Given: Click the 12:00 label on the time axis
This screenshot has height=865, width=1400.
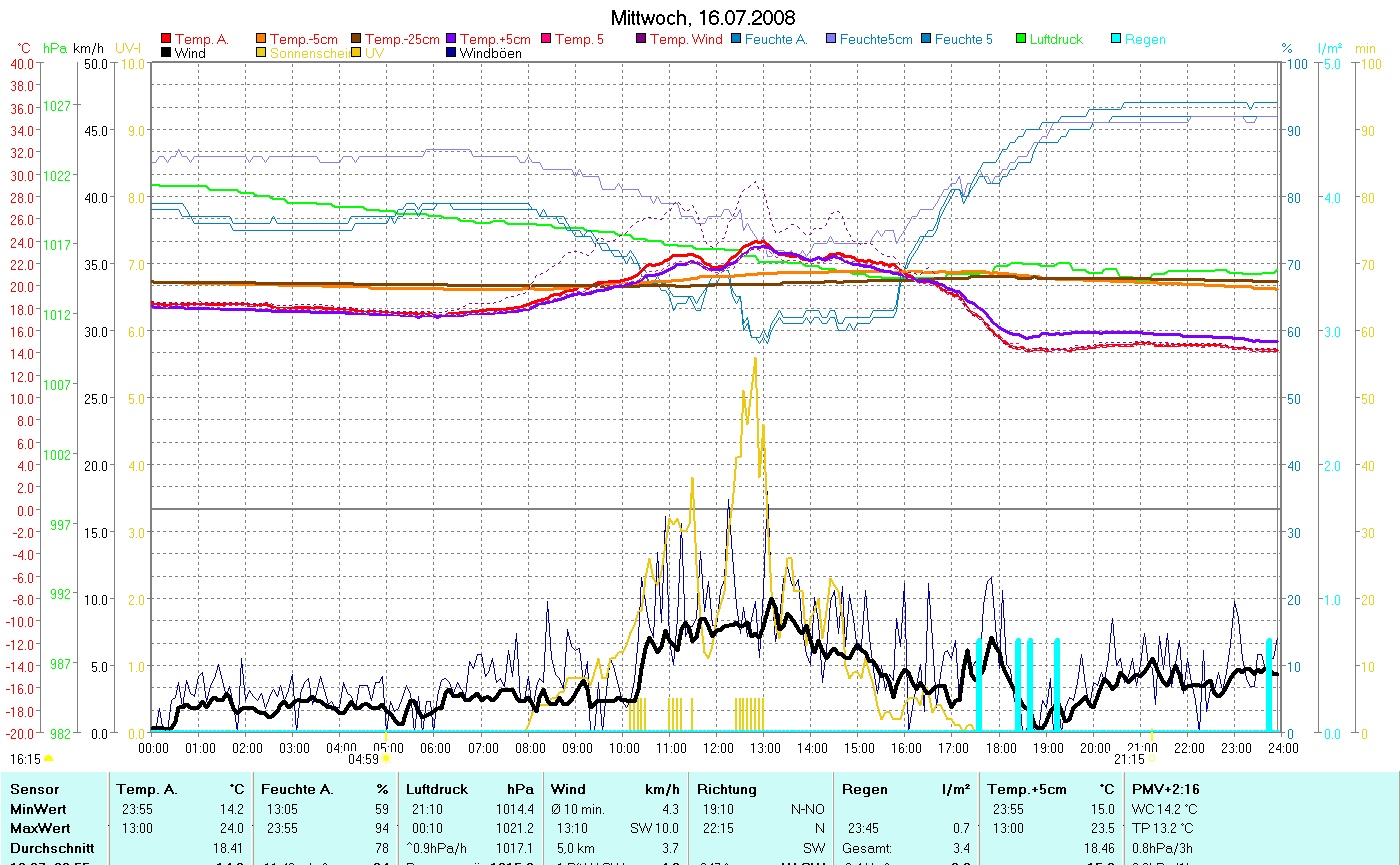Looking at the screenshot, I should 718,747.
